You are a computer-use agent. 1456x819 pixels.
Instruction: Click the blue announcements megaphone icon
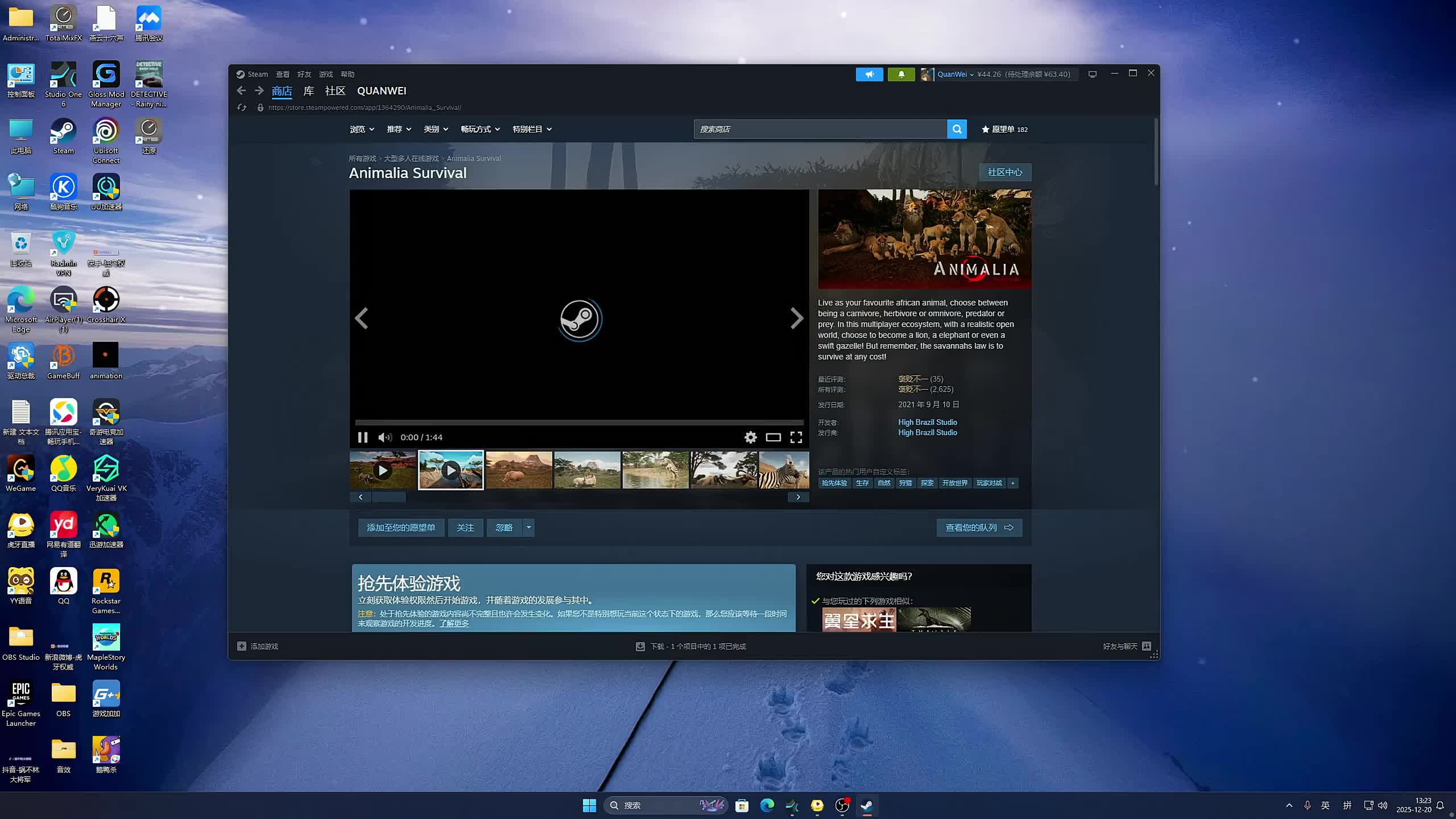(x=869, y=75)
